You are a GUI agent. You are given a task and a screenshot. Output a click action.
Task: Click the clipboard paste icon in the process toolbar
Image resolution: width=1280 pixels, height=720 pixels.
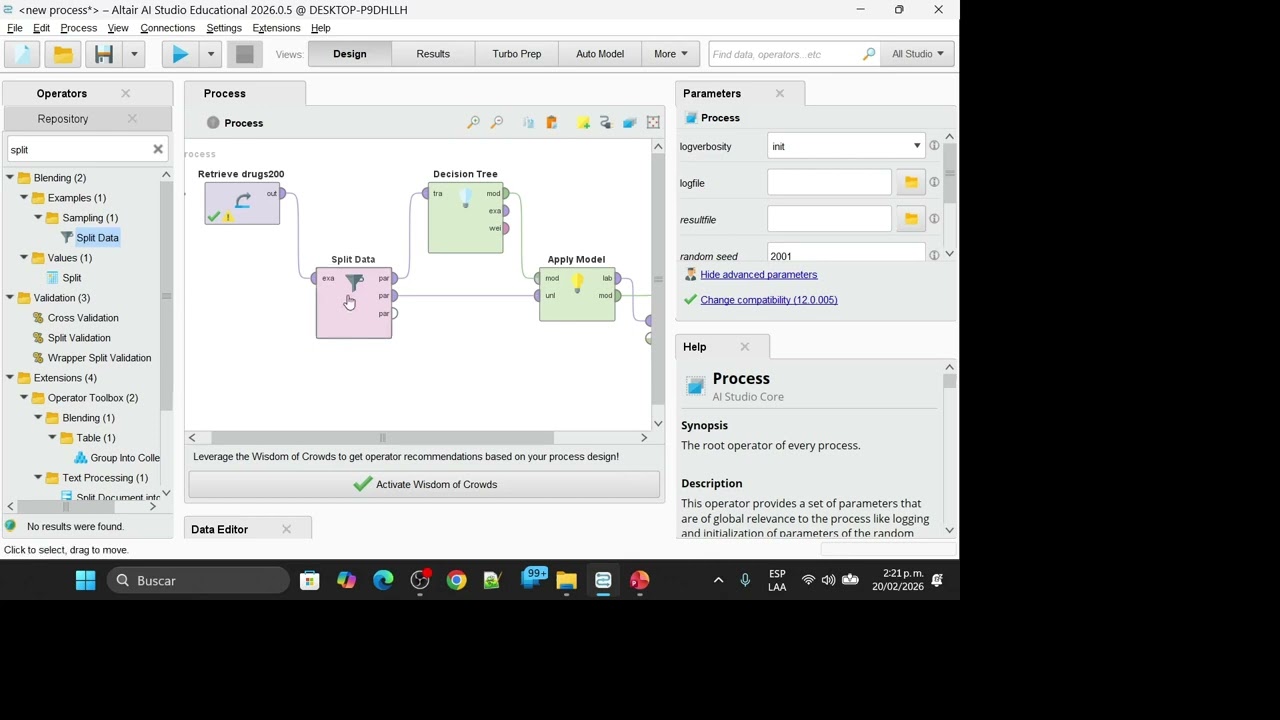pos(551,122)
